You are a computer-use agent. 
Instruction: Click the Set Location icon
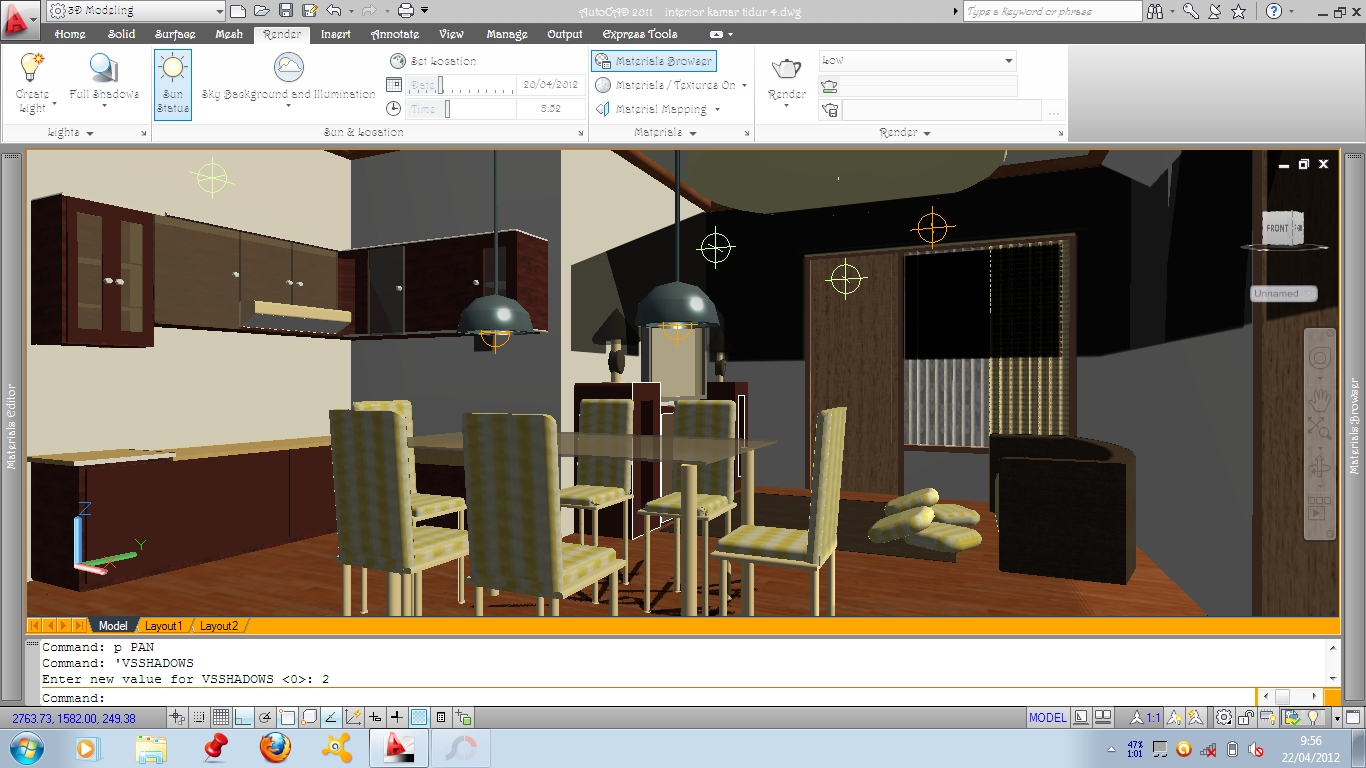tap(398, 60)
